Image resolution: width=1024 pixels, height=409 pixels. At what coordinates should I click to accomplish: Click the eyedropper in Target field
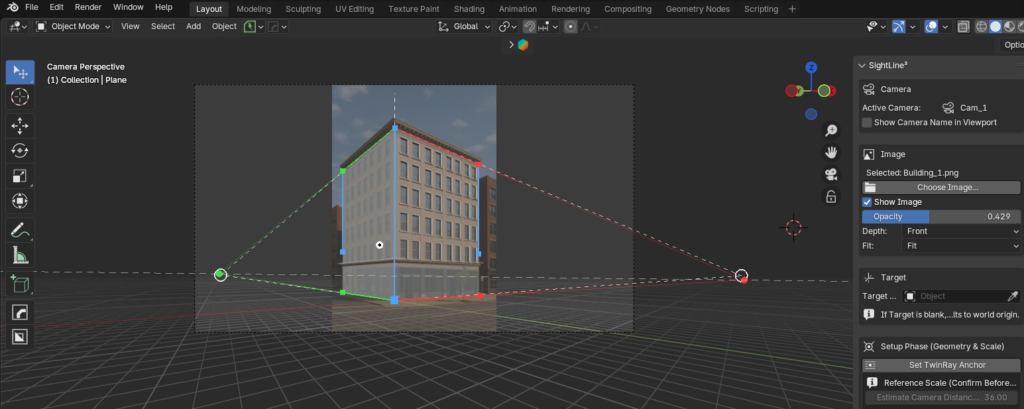[1013, 296]
